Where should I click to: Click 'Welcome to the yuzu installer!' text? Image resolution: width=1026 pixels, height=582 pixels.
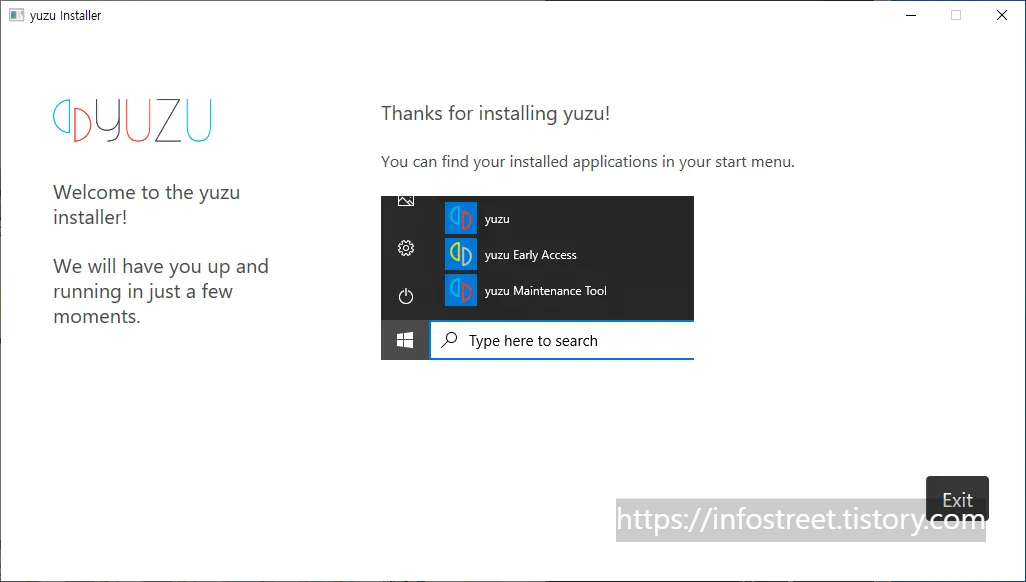[147, 204]
